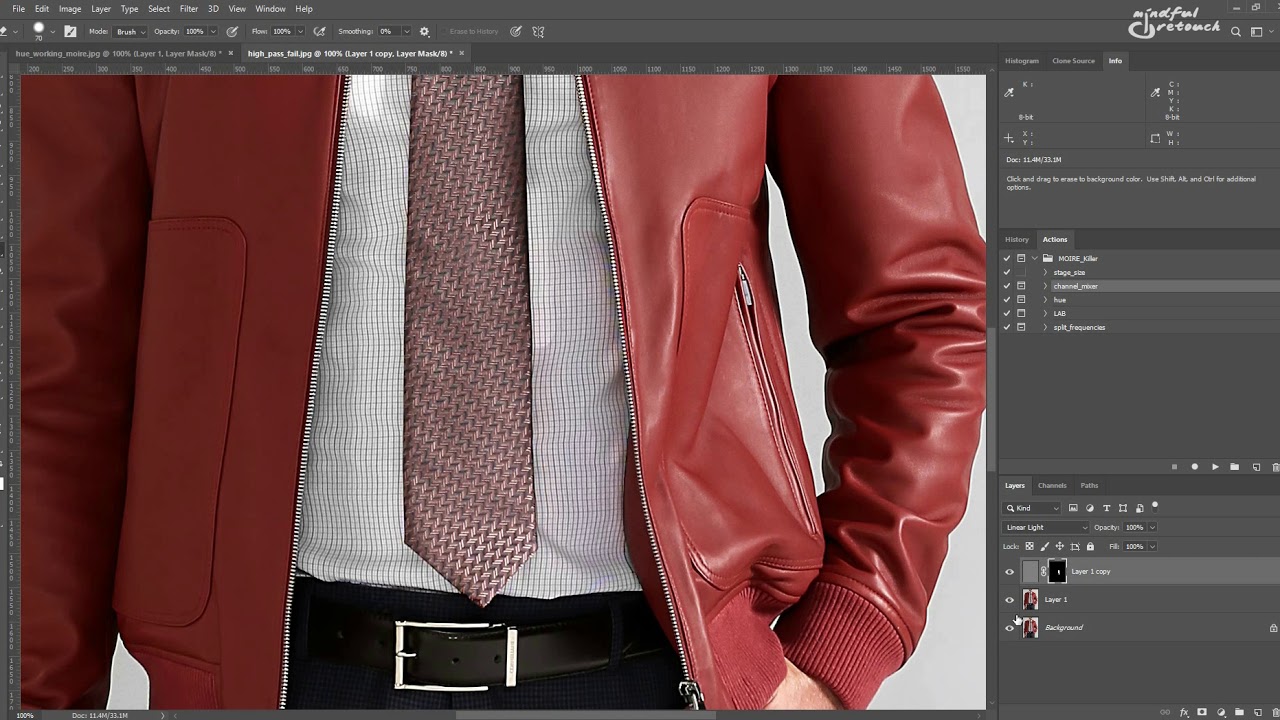Image resolution: width=1280 pixels, height=720 pixels.
Task: Expand the stage_size action
Action: point(1045,272)
